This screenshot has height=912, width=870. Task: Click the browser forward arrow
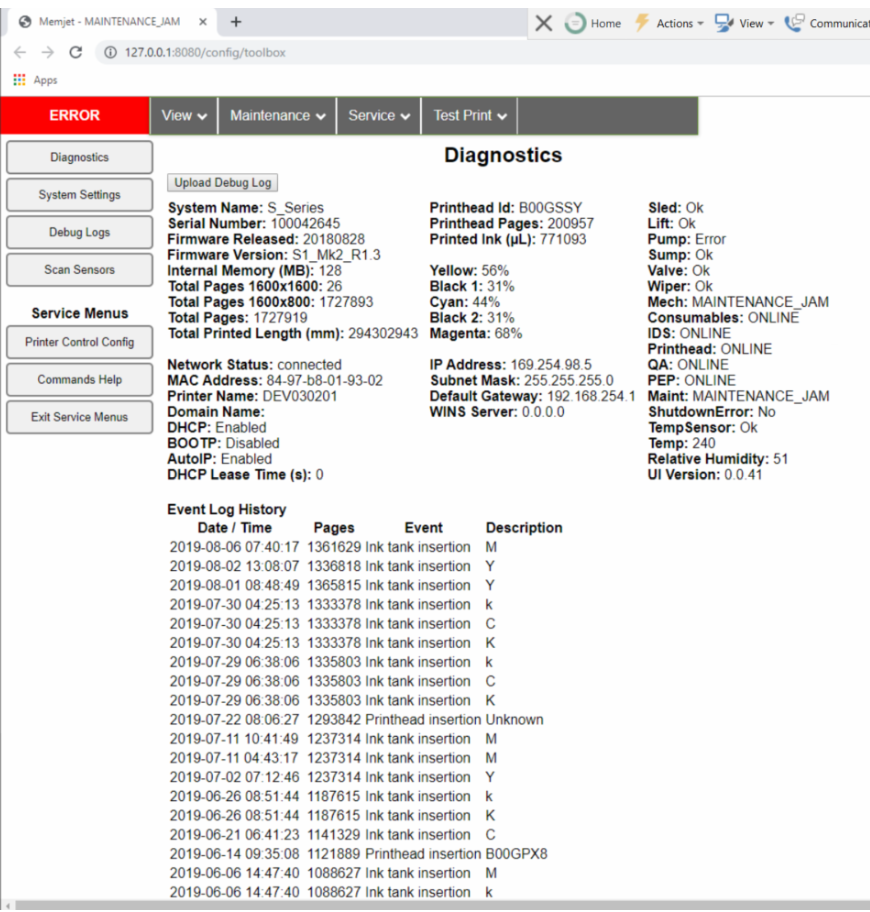pyautogui.click(x=48, y=52)
